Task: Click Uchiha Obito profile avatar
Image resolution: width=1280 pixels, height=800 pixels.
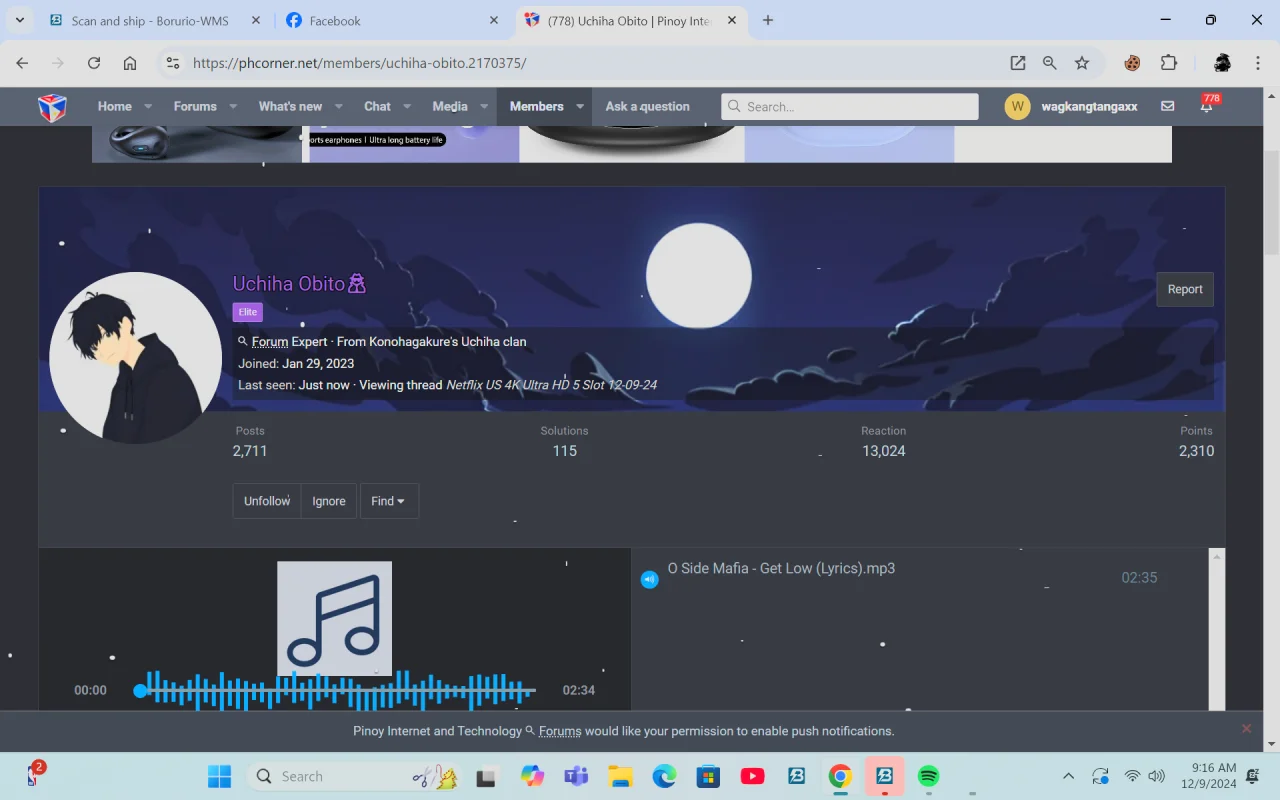Action: 135,358
